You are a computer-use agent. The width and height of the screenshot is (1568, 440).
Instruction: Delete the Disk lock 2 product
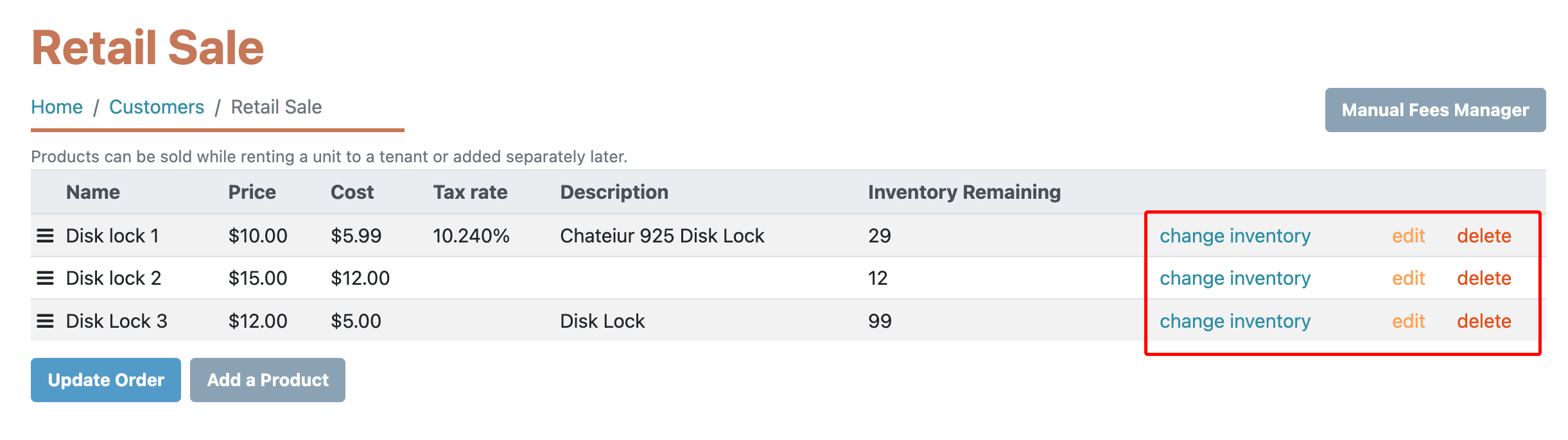(x=1483, y=278)
